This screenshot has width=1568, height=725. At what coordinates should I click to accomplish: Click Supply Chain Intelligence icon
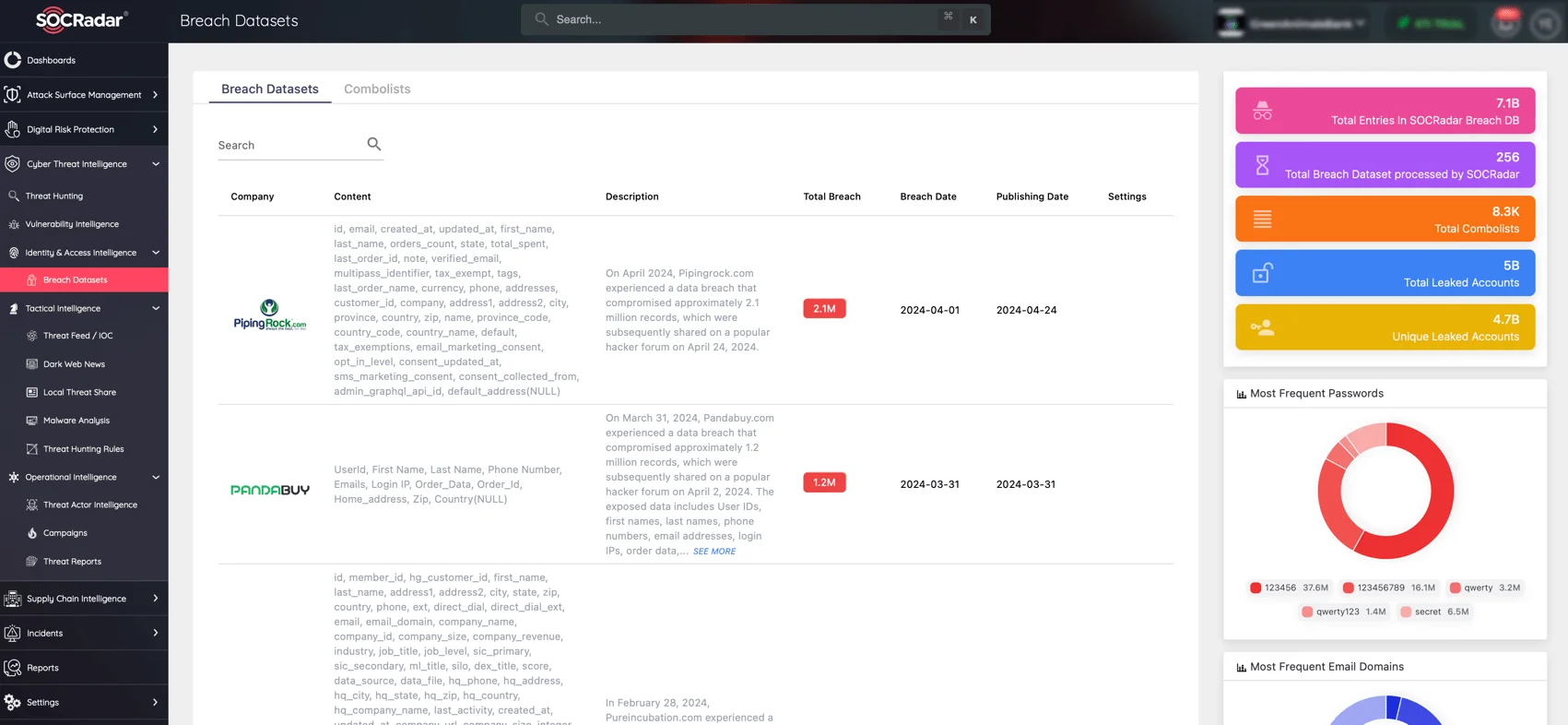click(x=13, y=599)
